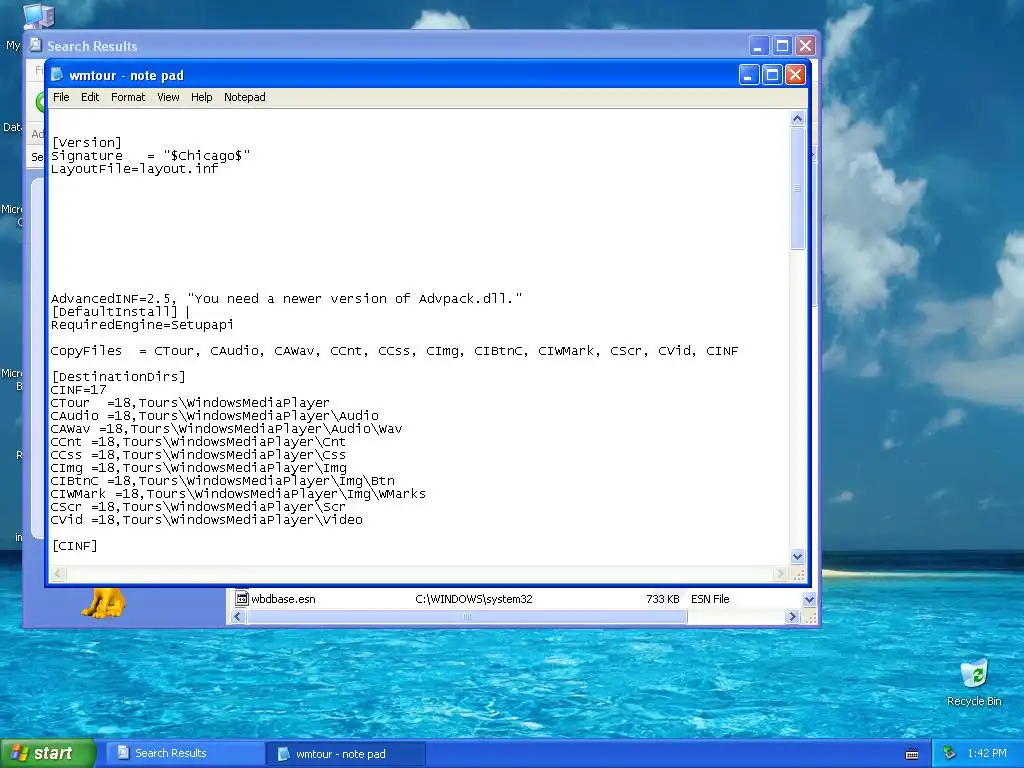This screenshot has height=768, width=1024.
Task: Click the C:\WINDOWS\system32 folder path
Action: 473,599
